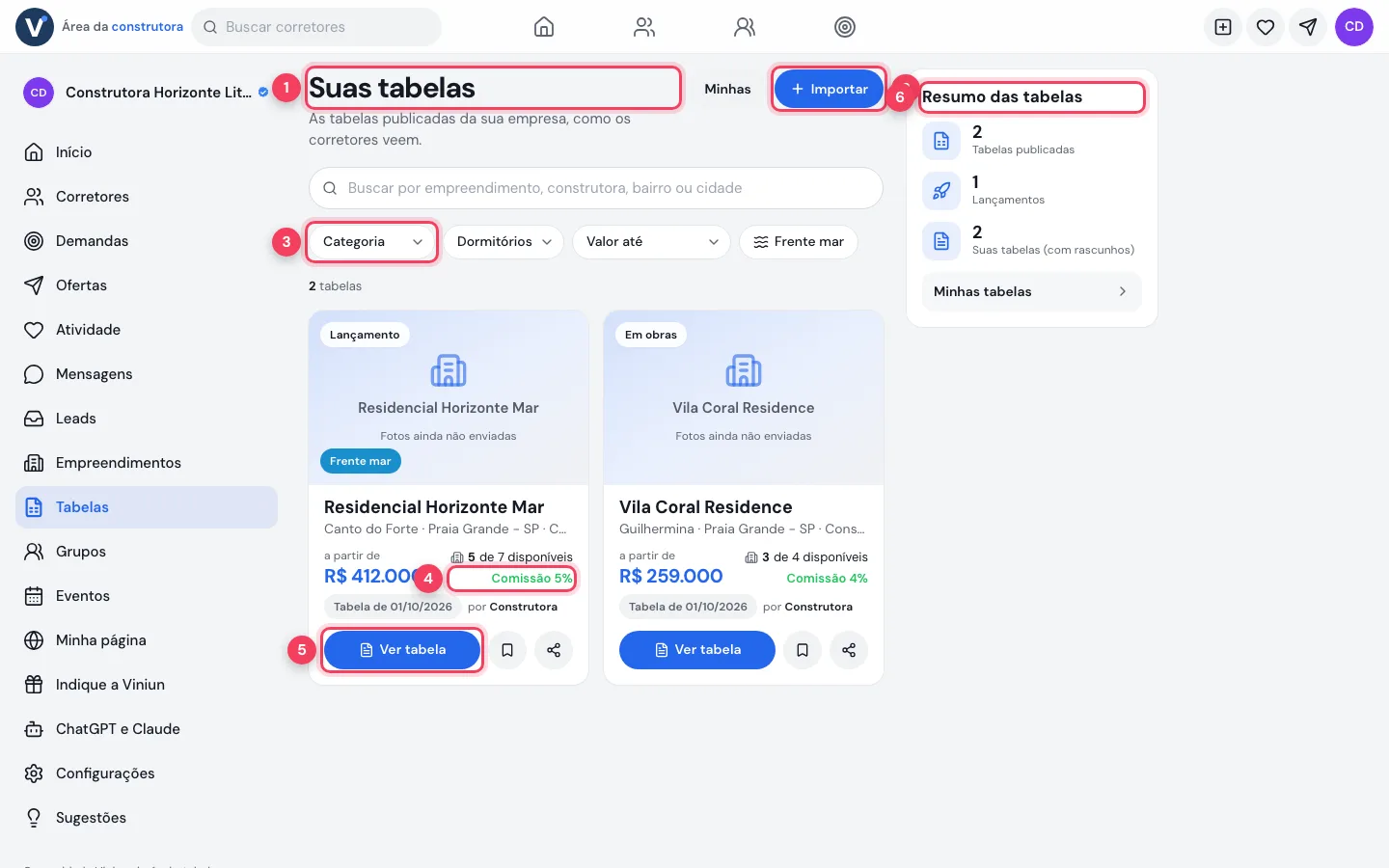Click the Minhas link near Importar

tap(727, 89)
